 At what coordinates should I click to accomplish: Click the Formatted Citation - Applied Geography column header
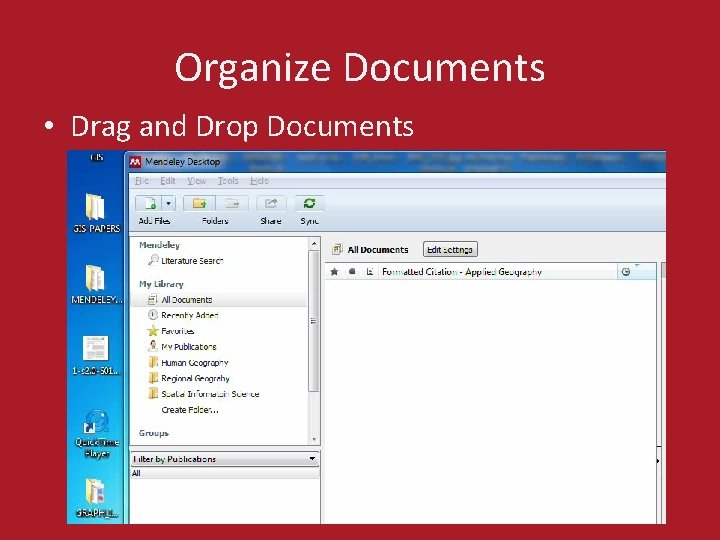click(x=462, y=271)
